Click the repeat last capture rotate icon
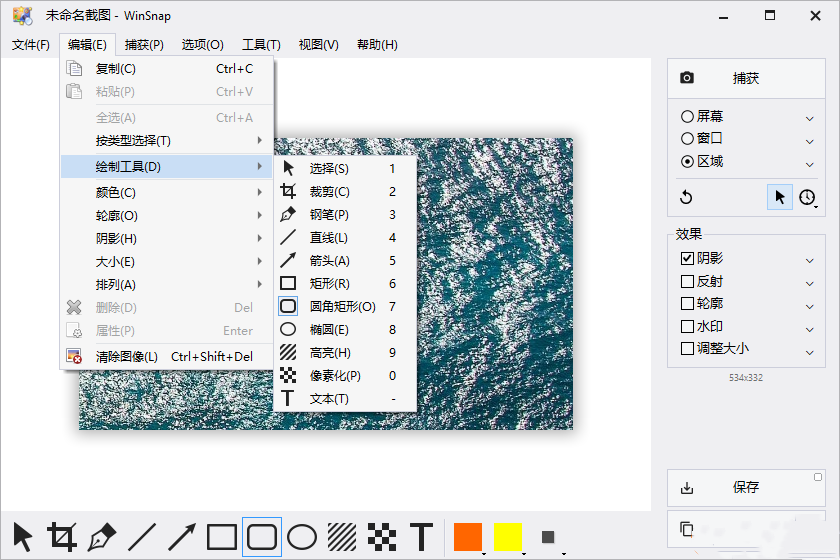 [x=686, y=197]
